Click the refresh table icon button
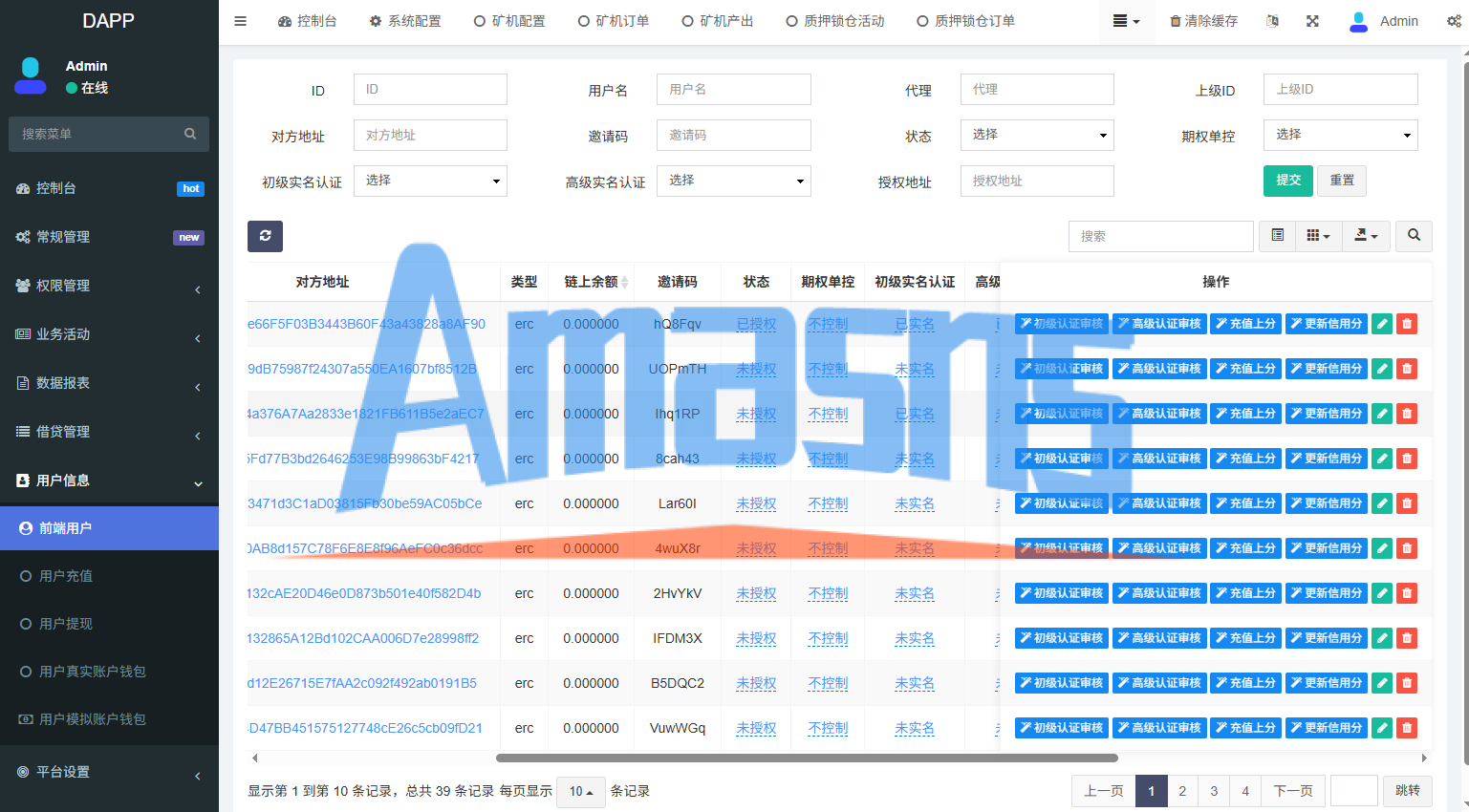This screenshot has width=1469, height=812. (265, 236)
